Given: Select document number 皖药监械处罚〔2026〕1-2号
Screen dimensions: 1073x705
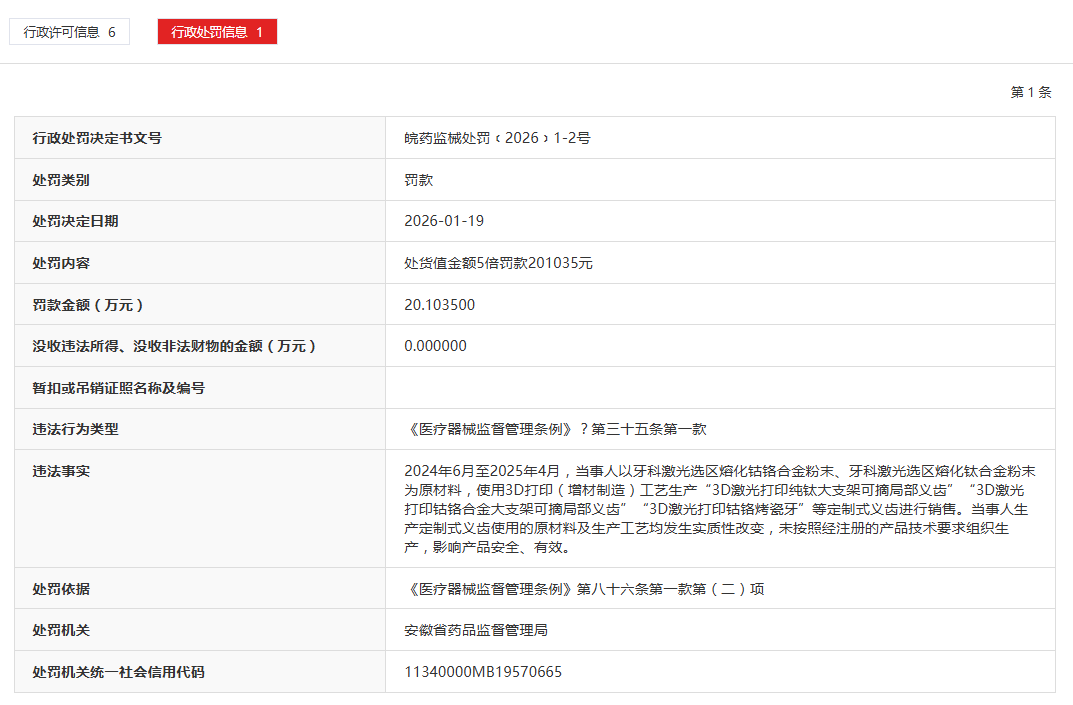Looking at the screenshot, I should coord(497,138).
